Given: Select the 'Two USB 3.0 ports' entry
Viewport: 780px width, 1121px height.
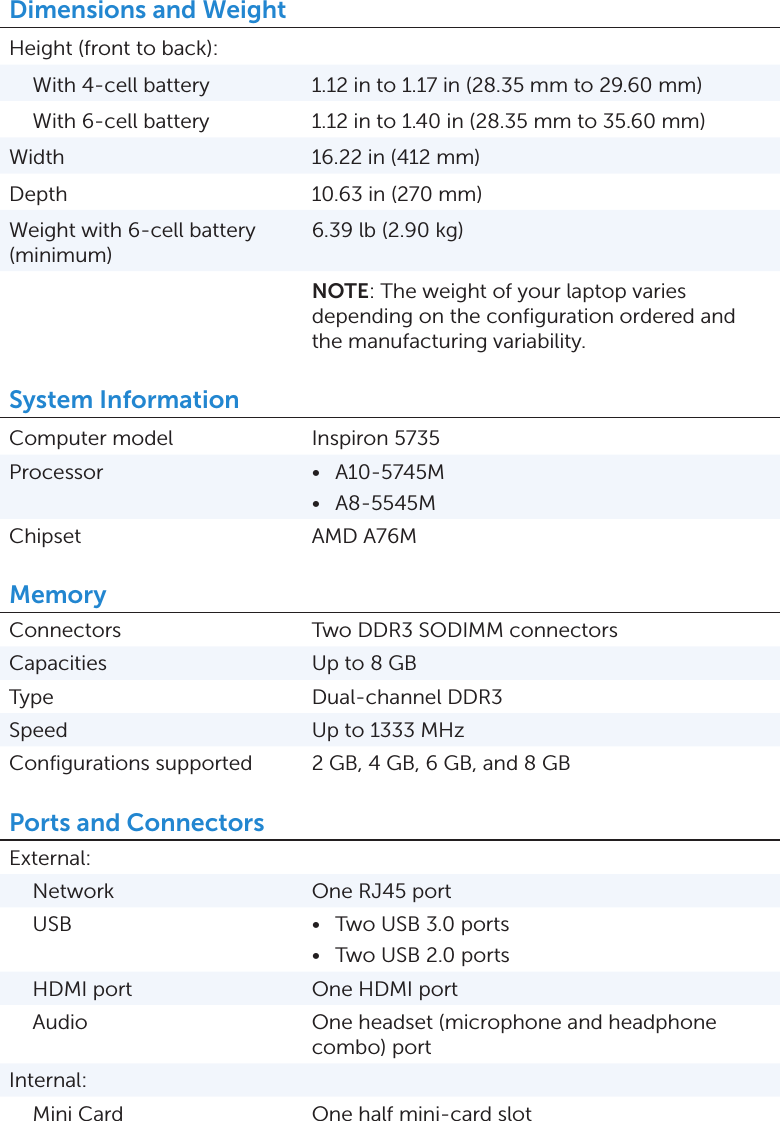Looking at the screenshot, I should pos(423,924).
